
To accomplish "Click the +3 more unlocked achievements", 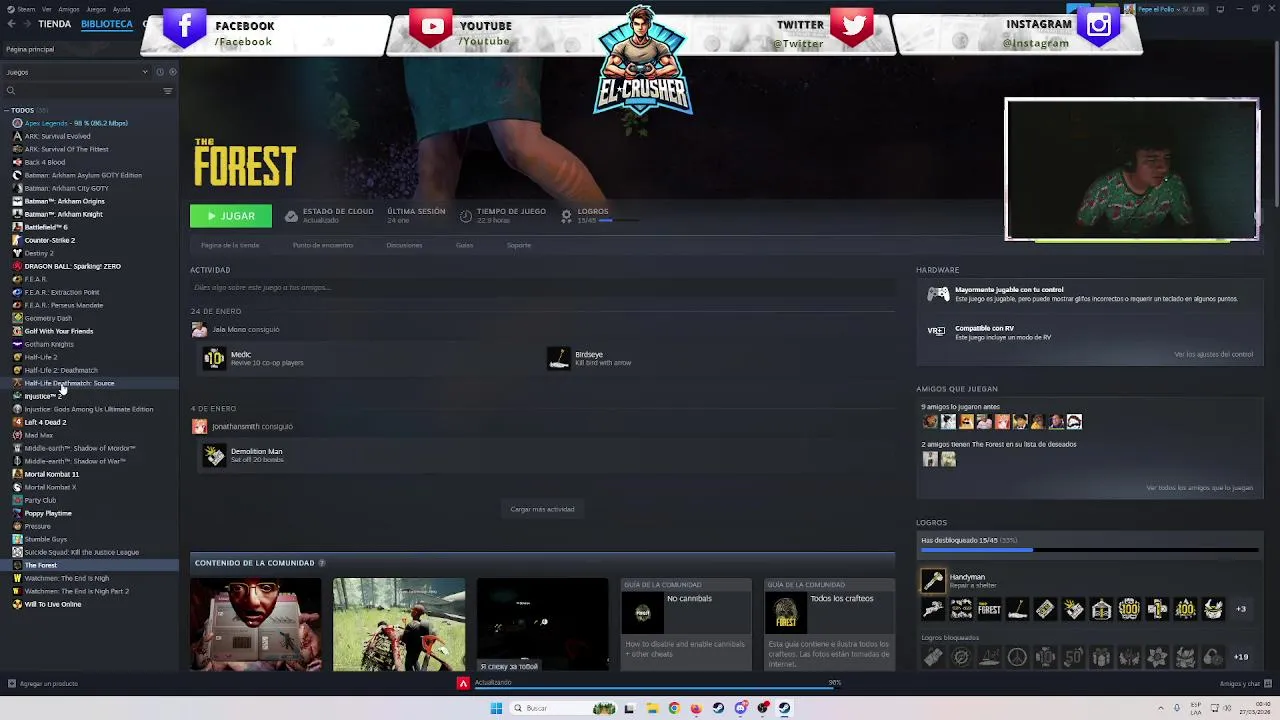I will (x=1241, y=609).
